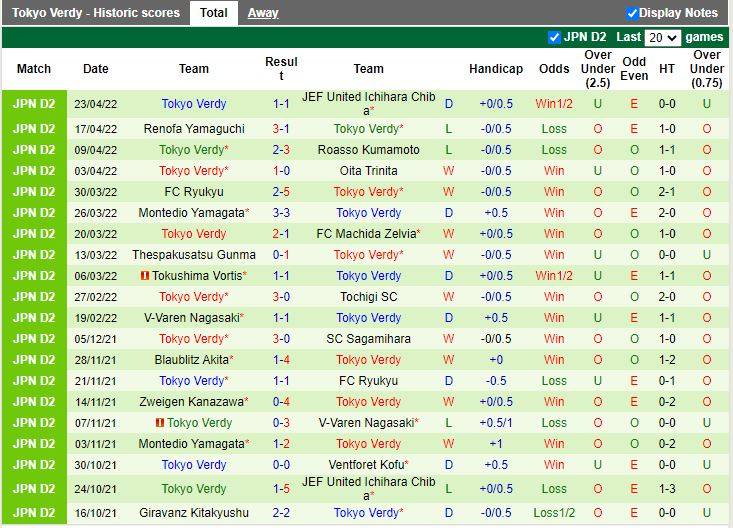733x528 pixels.
Task: Open the Last games count dropdown
Action: click(662, 37)
